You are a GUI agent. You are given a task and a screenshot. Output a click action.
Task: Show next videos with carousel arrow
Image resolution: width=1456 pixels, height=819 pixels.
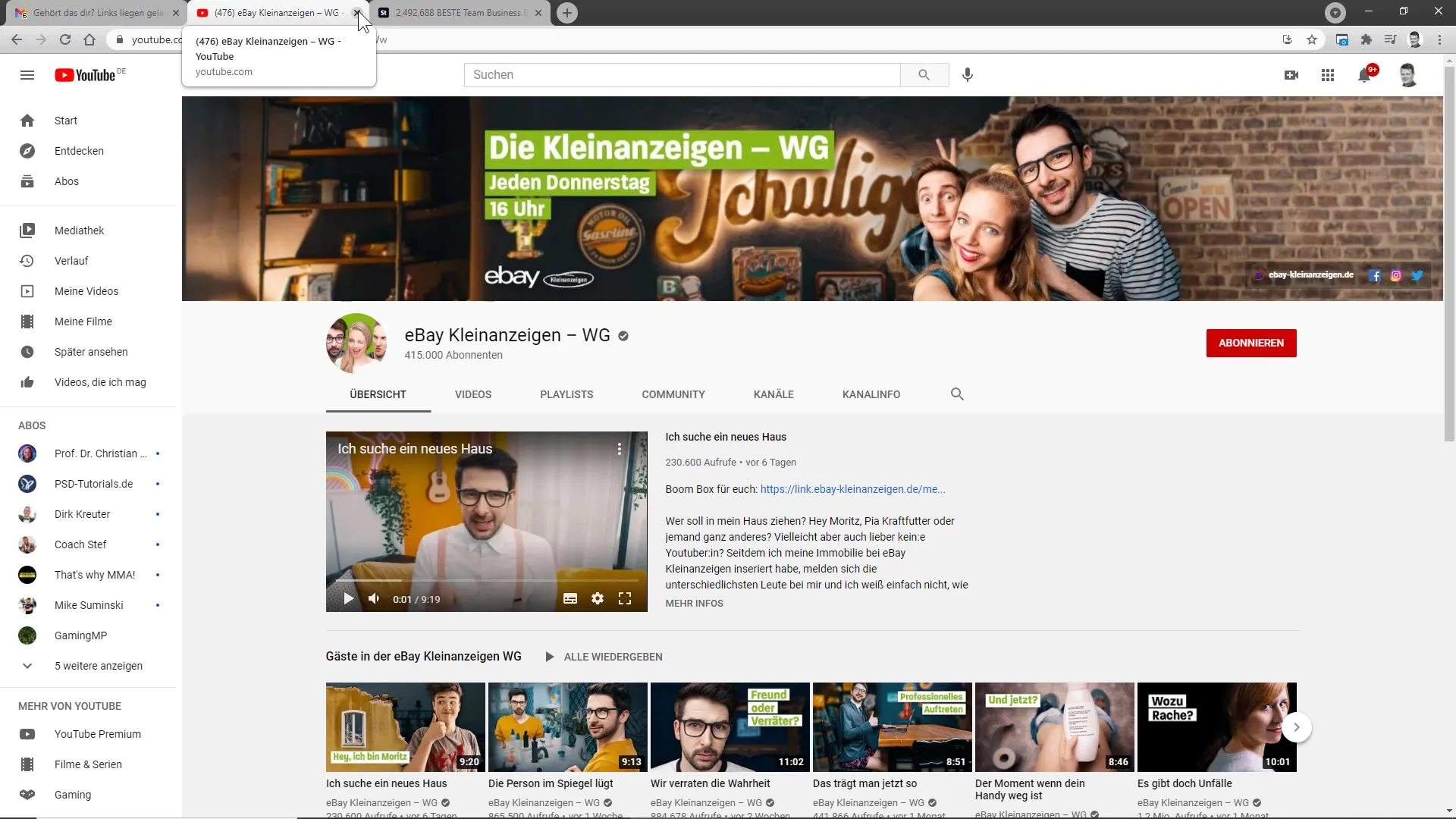(1297, 727)
